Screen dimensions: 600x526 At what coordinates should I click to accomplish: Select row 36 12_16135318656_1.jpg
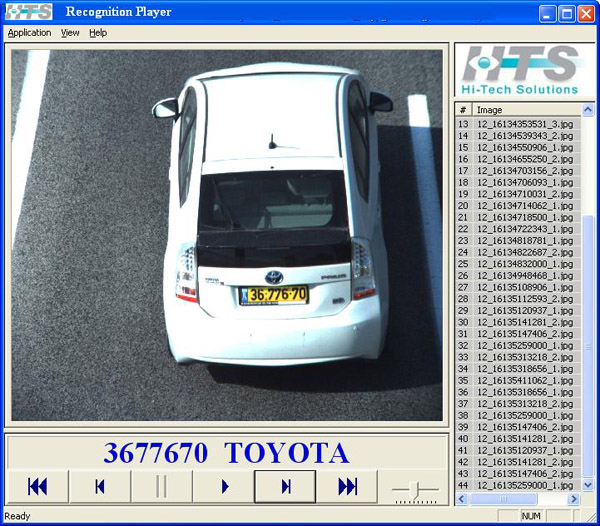click(x=518, y=392)
